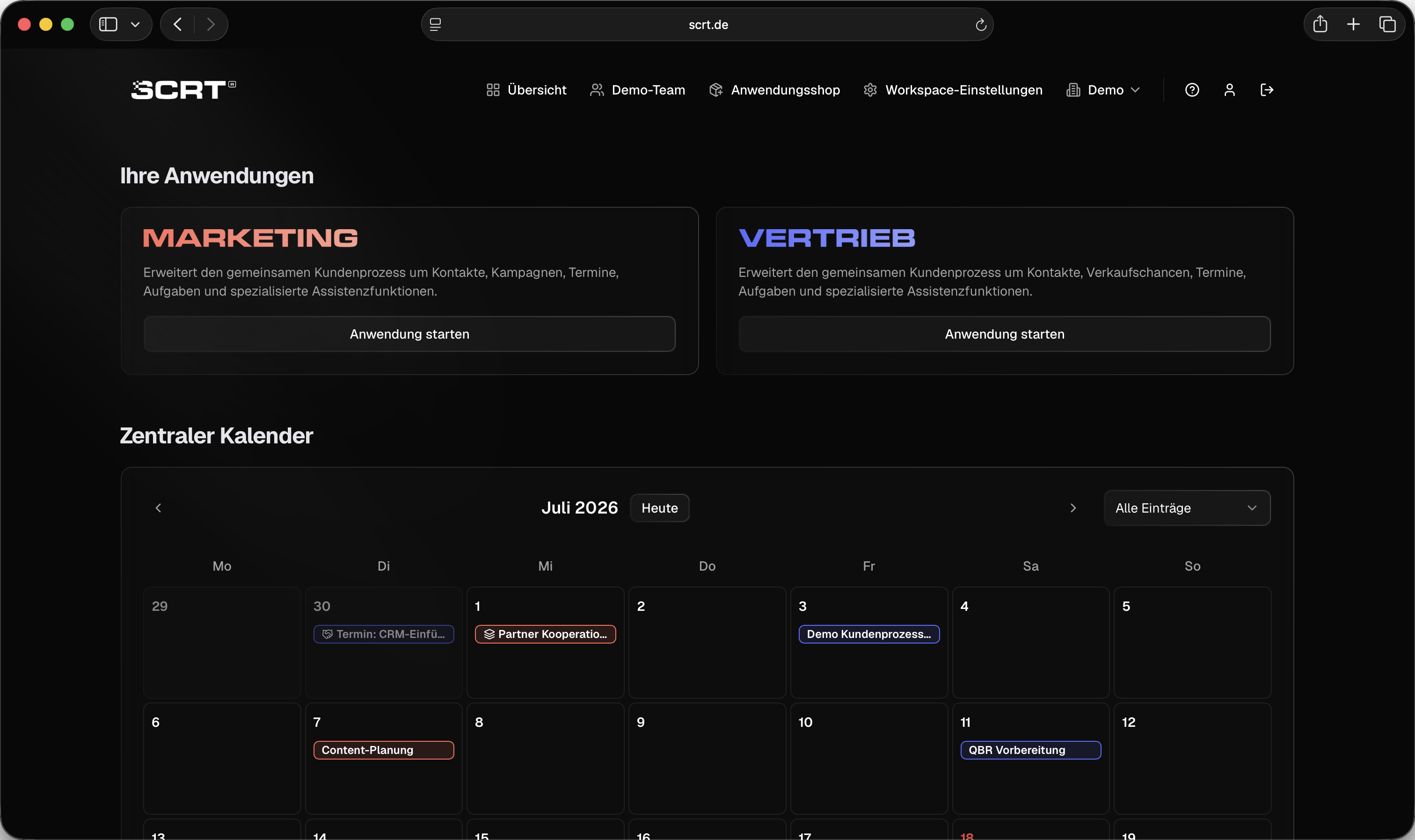Click the logout arrow icon
The image size is (1415, 840).
(1267, 90)
